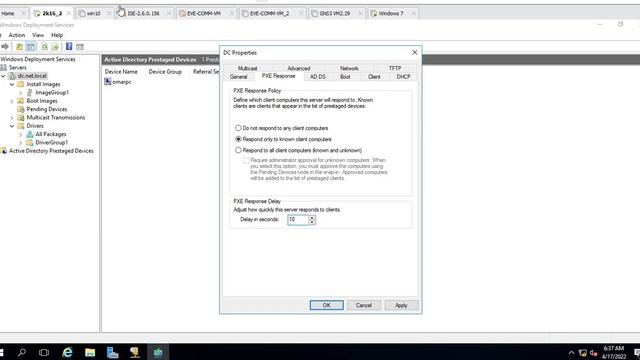This screenshot has height=360, width=640.
Task: Select Multicast Transmissions node
Action: coord(56,118)
